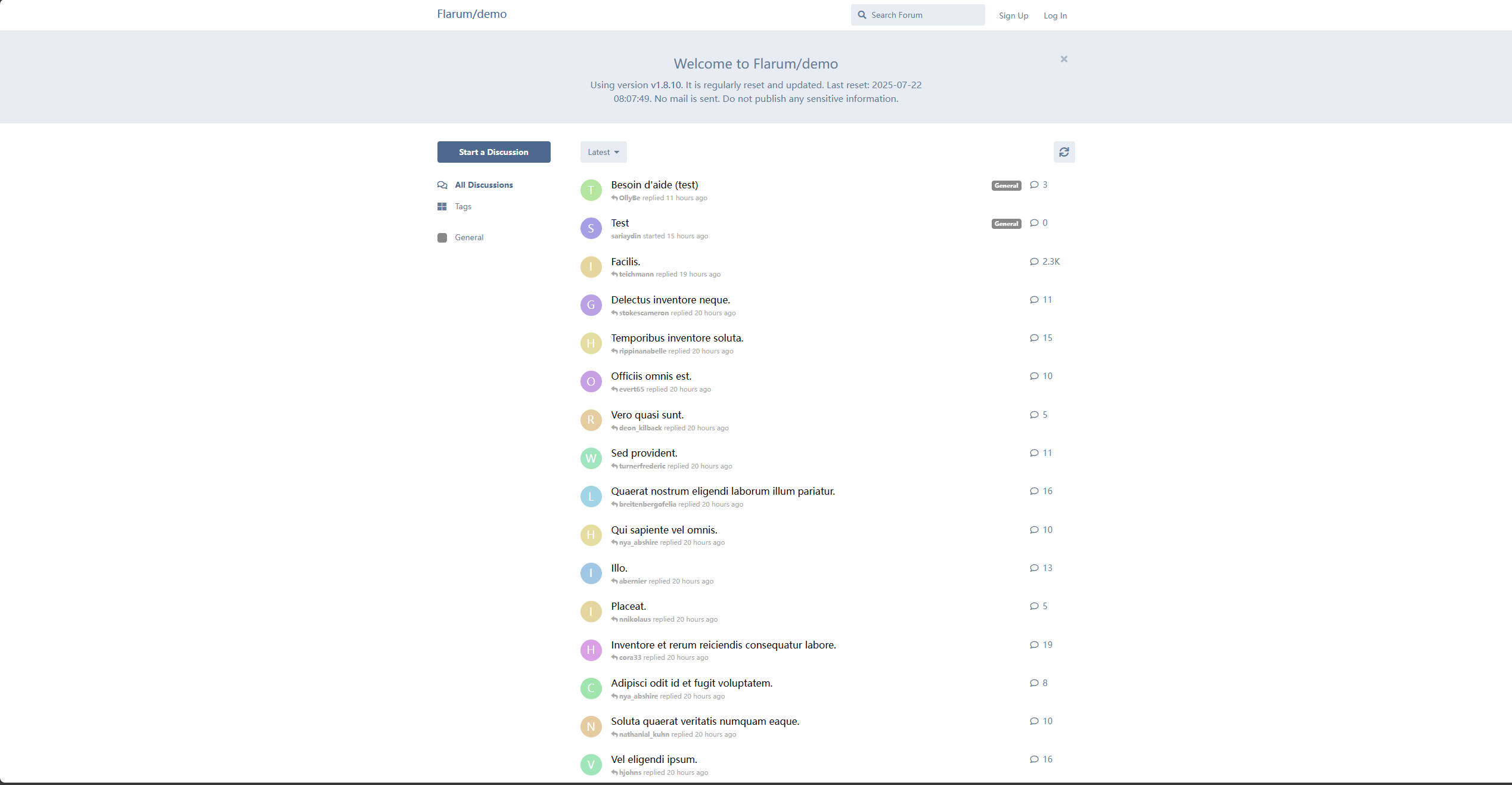Click reply count 8 on Adipisci odit id
This screenshot has width=1512, height=785.
1039,683
